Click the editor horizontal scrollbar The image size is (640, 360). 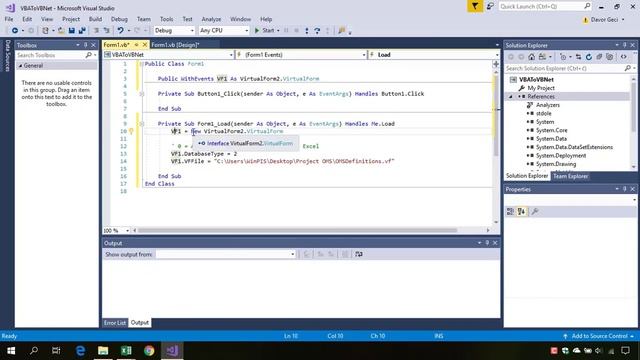tap(298, 230)
